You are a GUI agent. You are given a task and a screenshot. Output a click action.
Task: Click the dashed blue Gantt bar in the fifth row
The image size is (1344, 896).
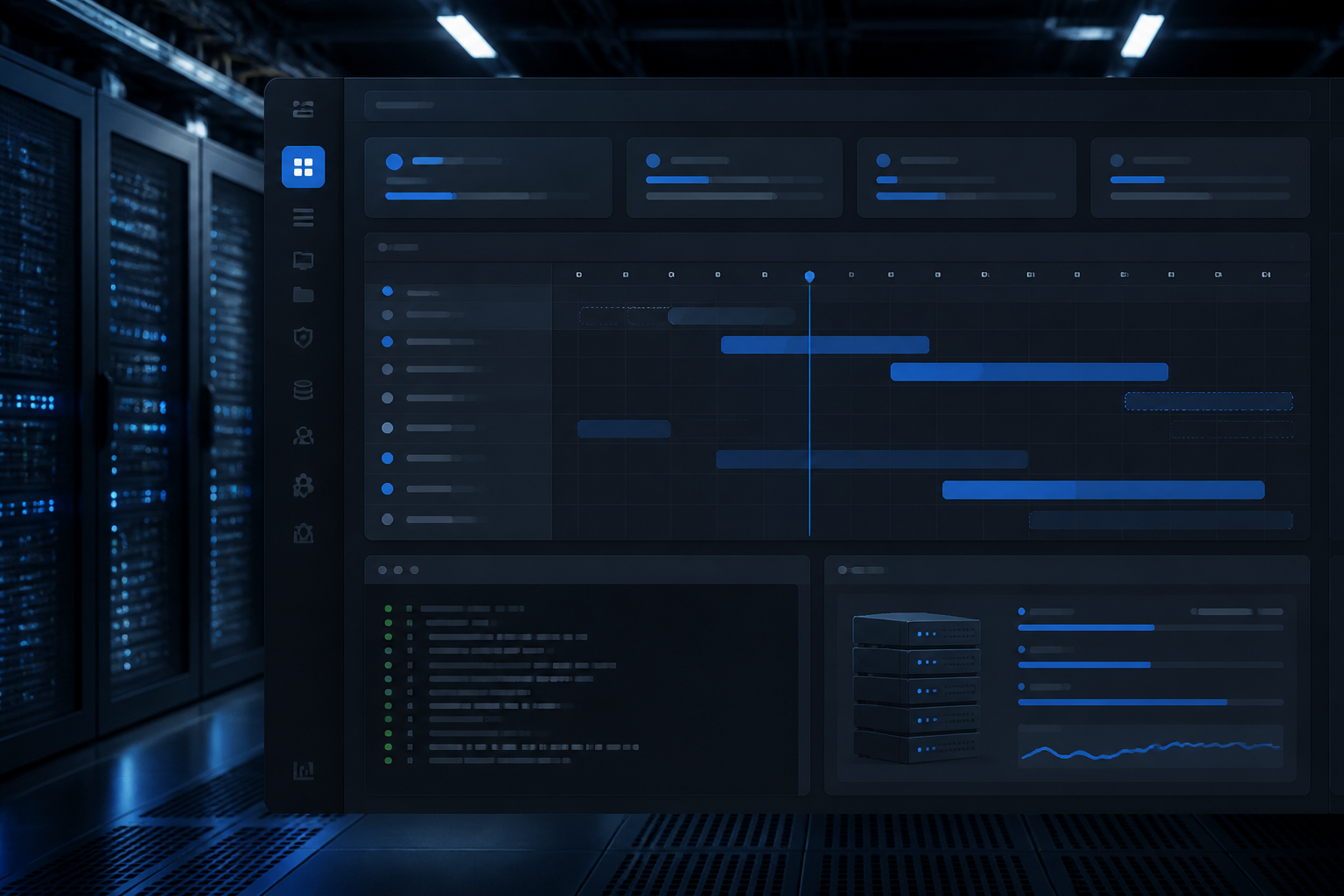click(1208, 401)
